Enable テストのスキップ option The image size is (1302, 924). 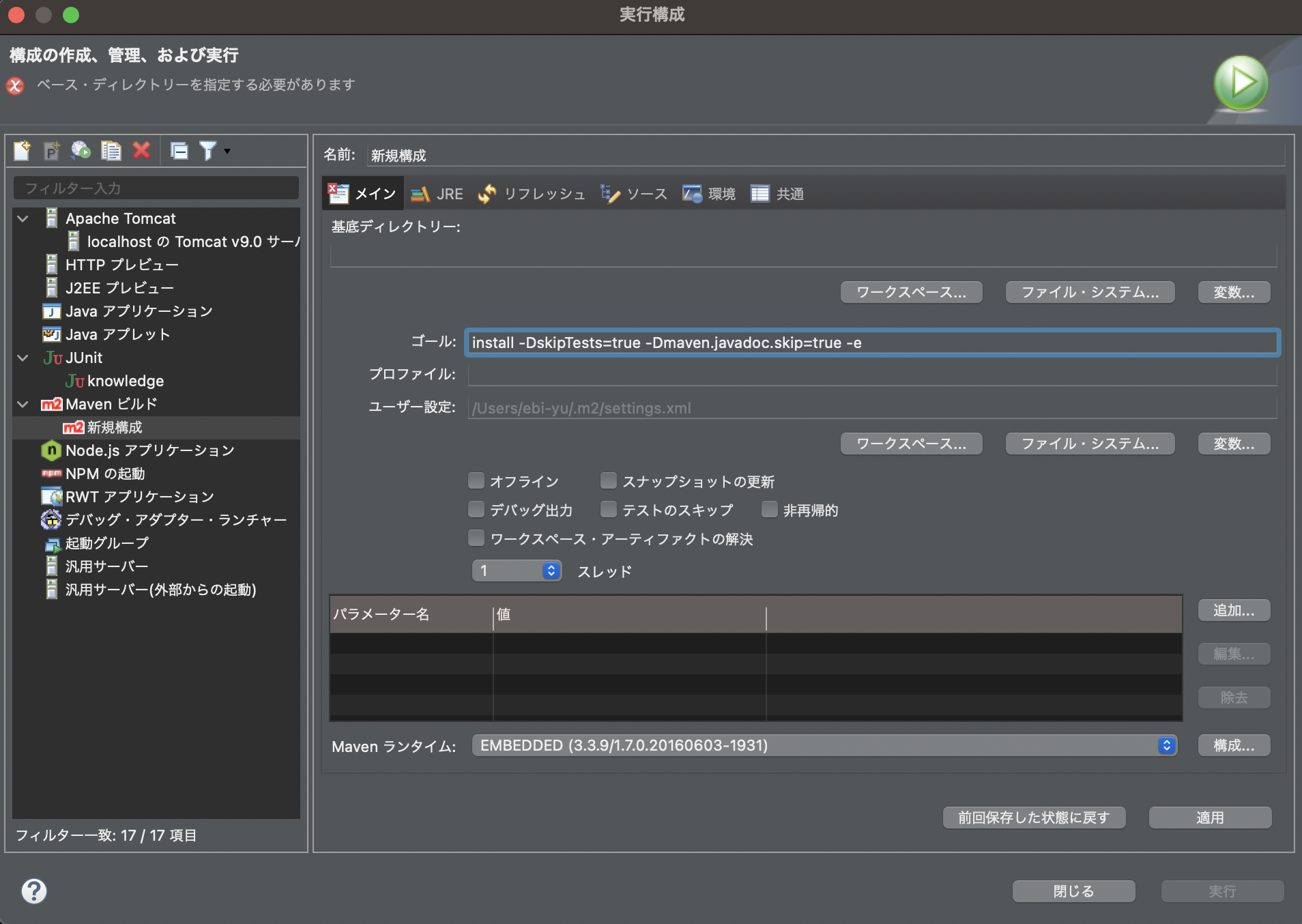pyautogui.click(x=609, y=510)
